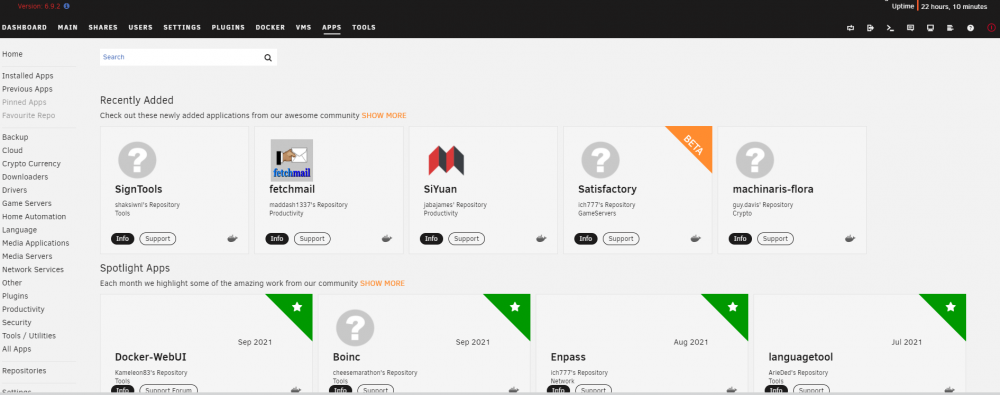Switch to the Users tab
Screen dimensions: 1000x395
(140, 27)
